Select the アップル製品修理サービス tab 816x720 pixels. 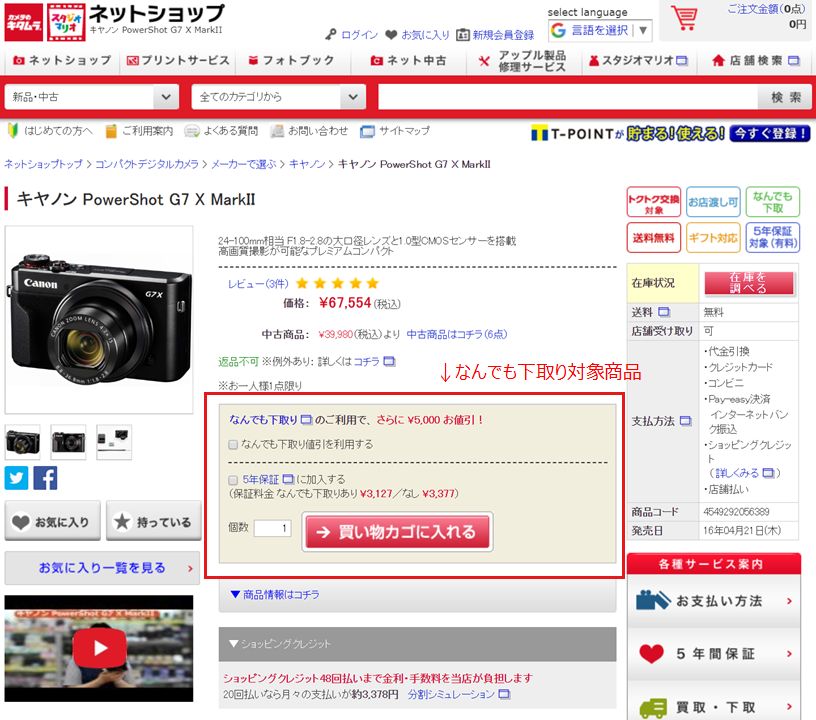coord(522,61)
